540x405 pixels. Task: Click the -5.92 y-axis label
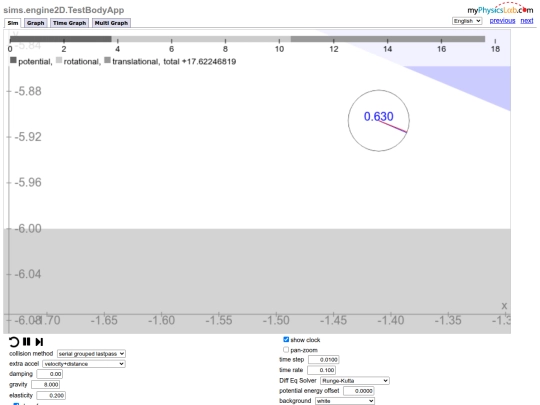(x=28, y=137)
